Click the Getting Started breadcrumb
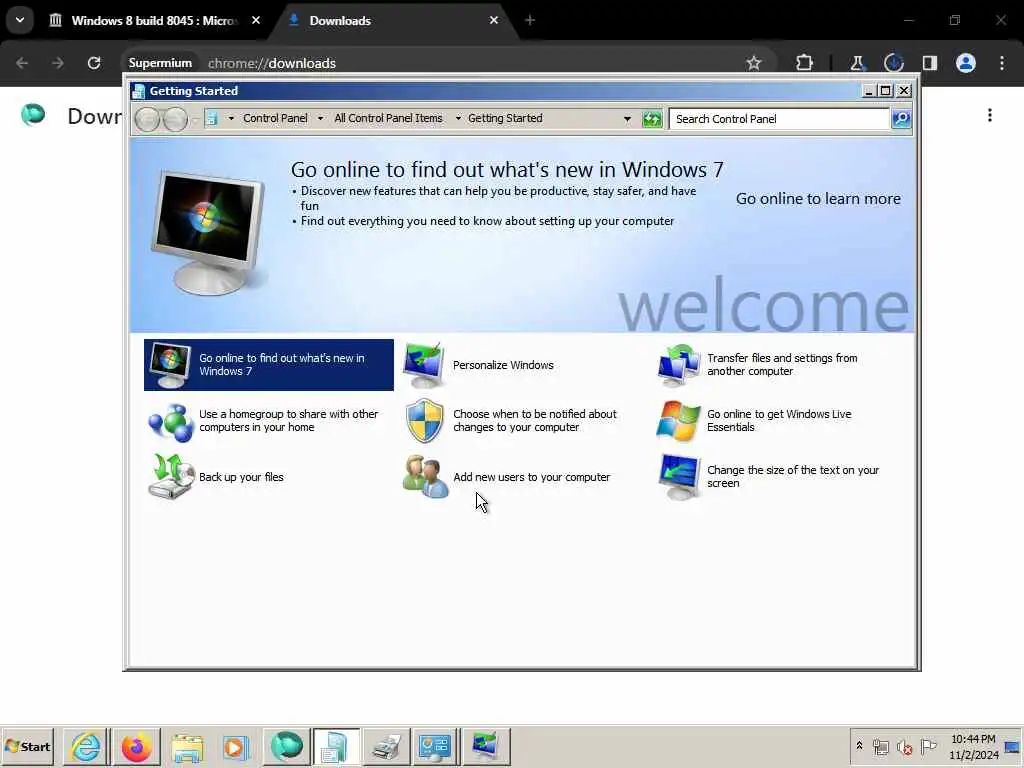Image resolution: width=1024 pixels, height=768 pixels. coord(505,118)
